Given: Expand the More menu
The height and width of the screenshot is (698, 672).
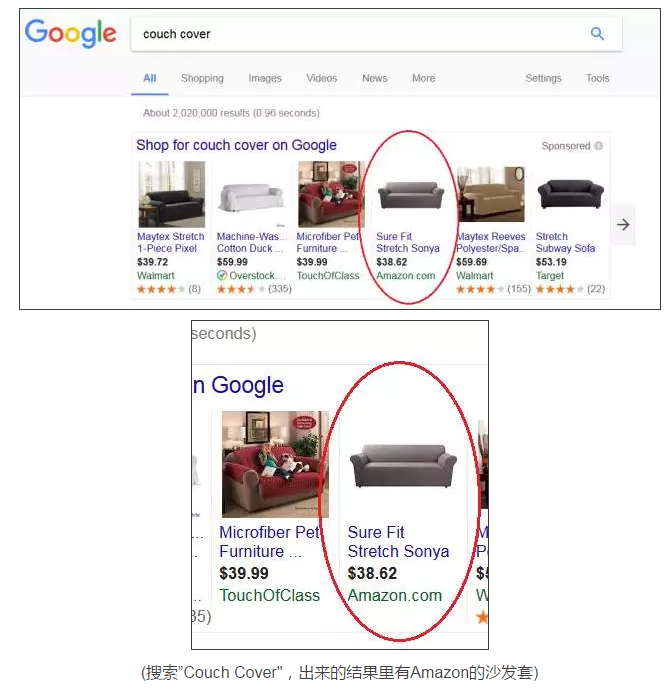Looking at the screenshot, I should click(x=423, y=78).
